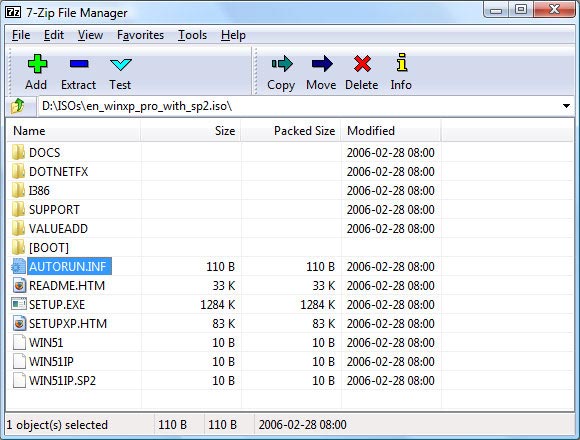
Task: Click status bar date 2006-02-28 08:00
Action: [303, 424]
